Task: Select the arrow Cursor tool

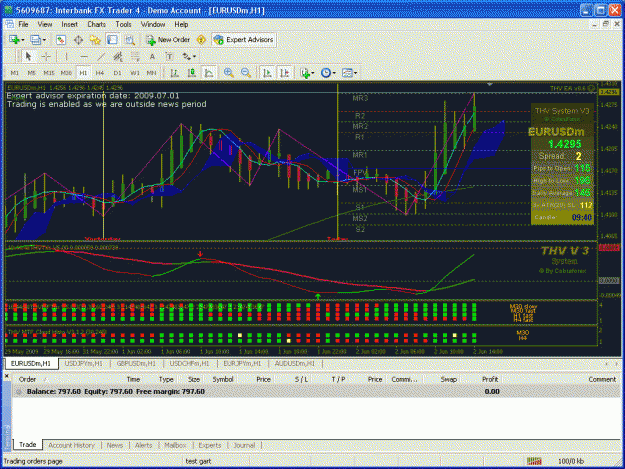Action: pos(28,57)
